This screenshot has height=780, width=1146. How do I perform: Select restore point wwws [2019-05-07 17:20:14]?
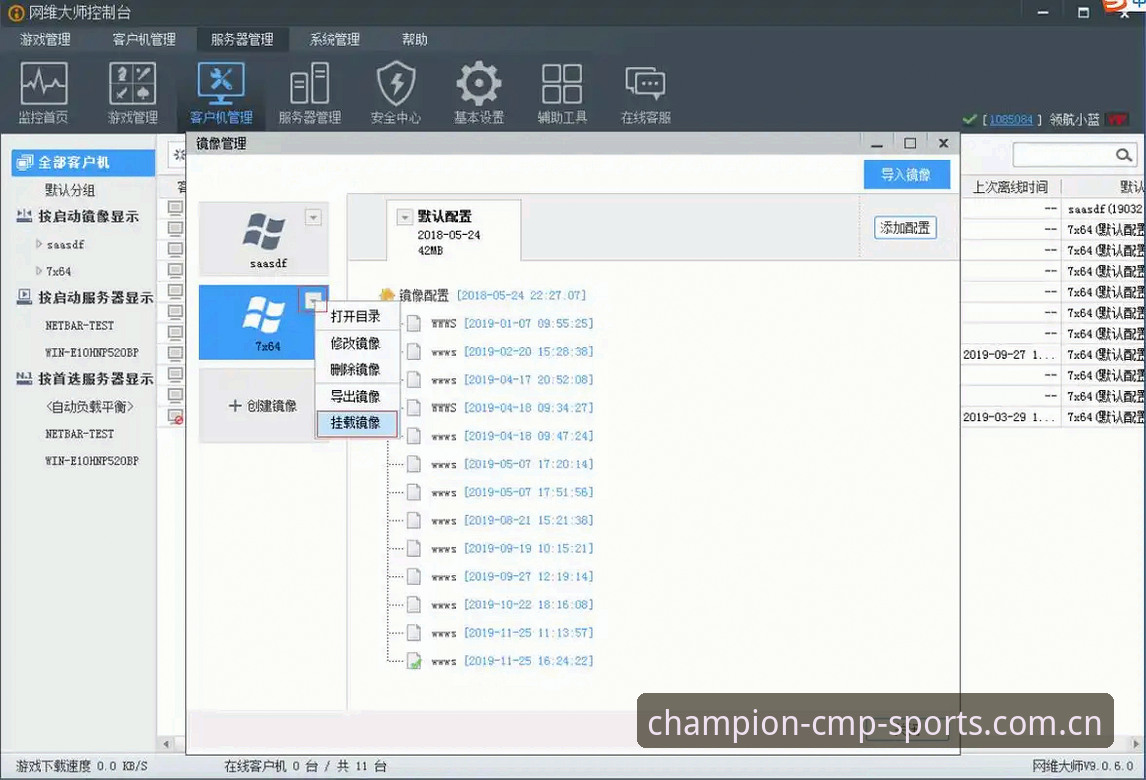point(512,464)
